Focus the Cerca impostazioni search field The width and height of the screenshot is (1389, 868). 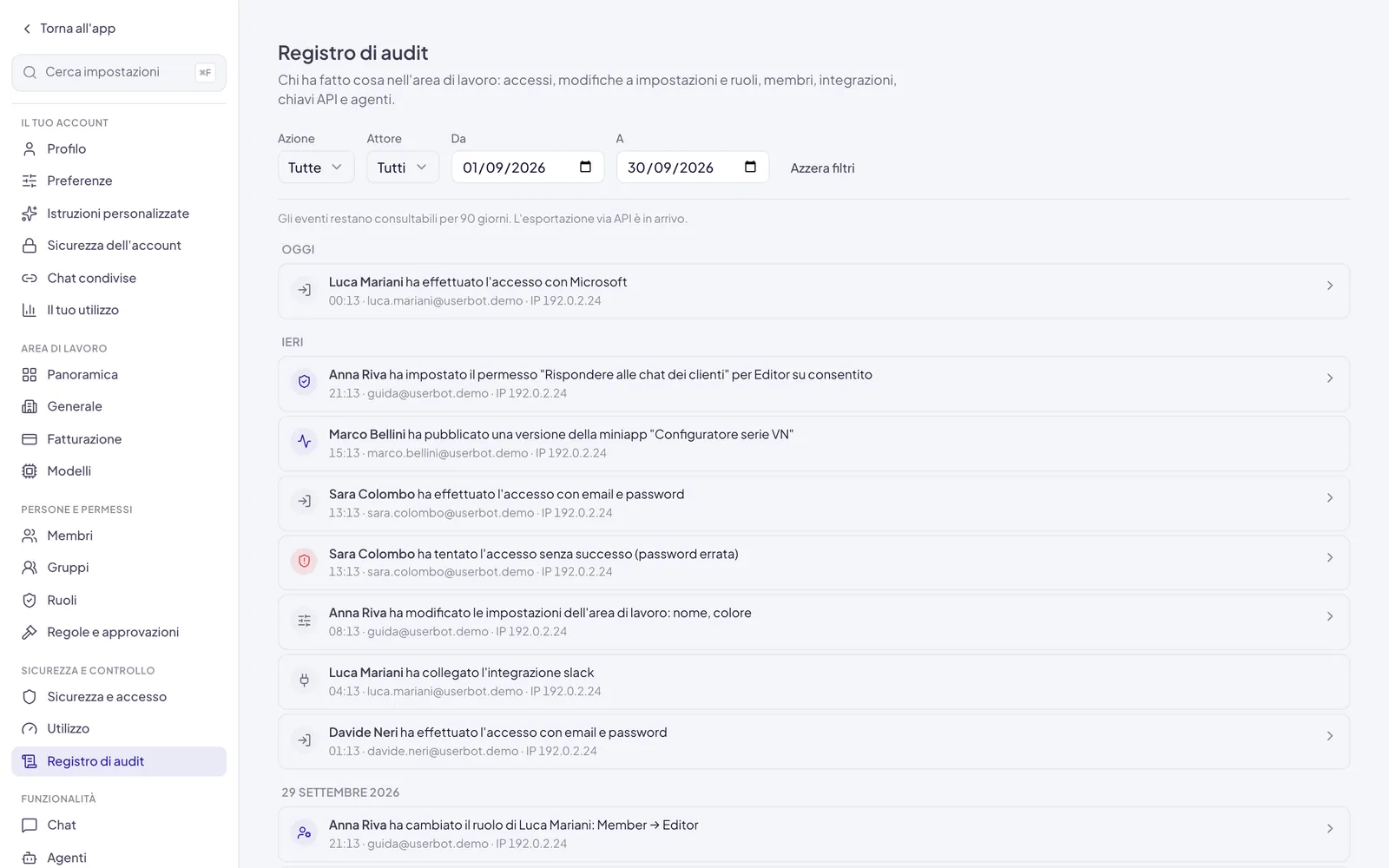(x=119, y=72)
